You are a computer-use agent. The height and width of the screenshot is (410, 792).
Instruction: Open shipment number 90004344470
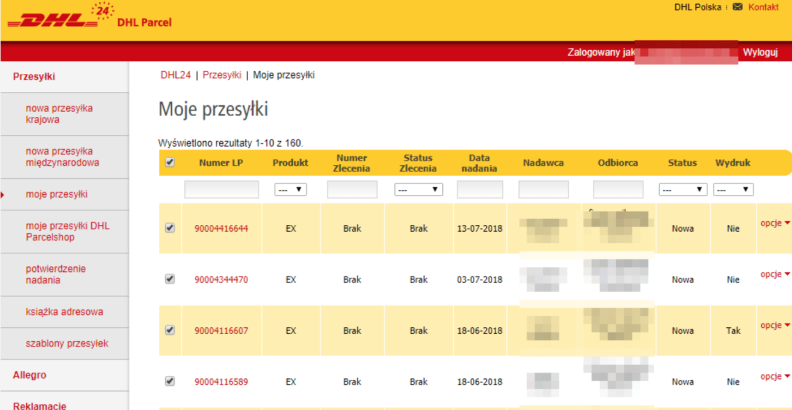221,279
